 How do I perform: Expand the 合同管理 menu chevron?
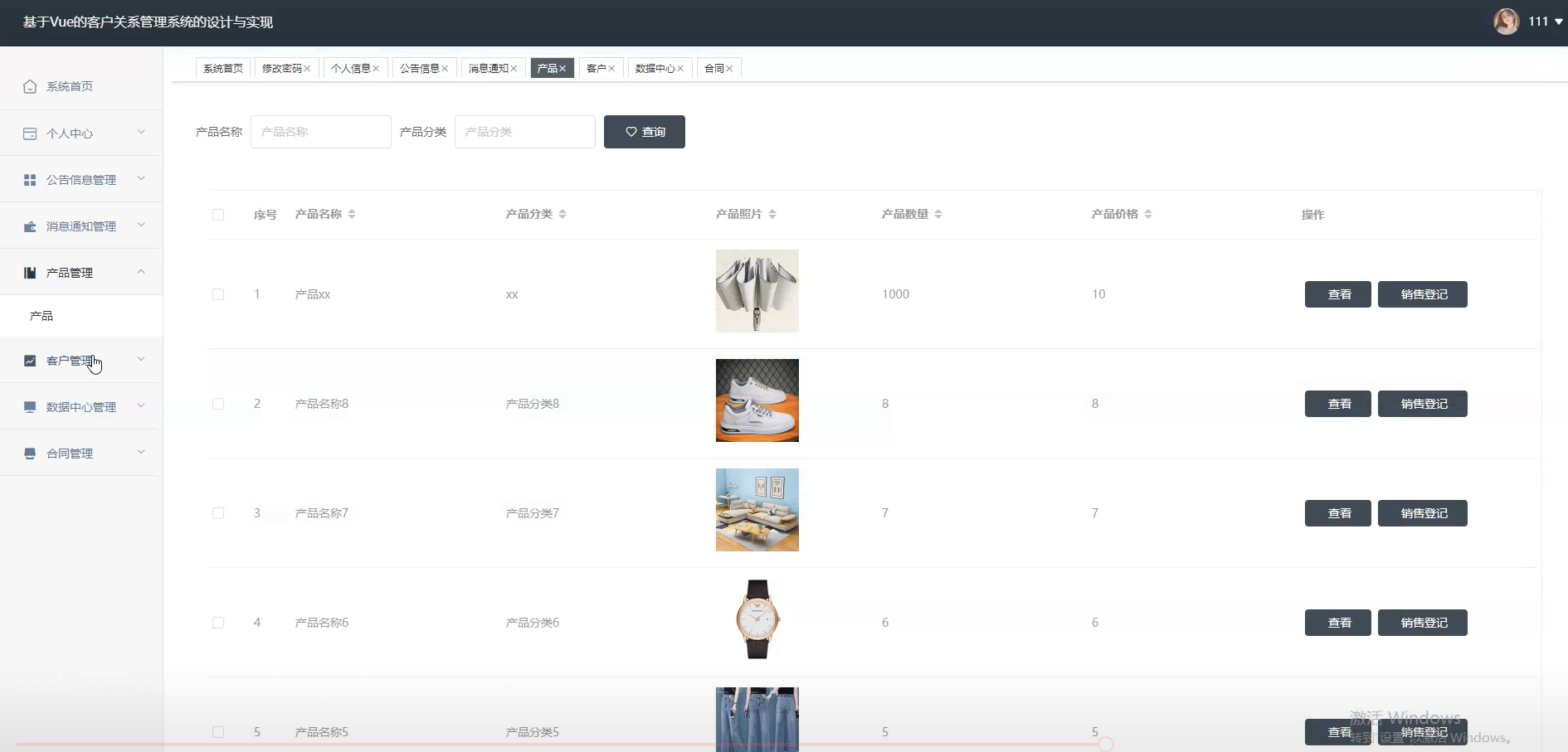pyautogui.click(x=141, y=452)
